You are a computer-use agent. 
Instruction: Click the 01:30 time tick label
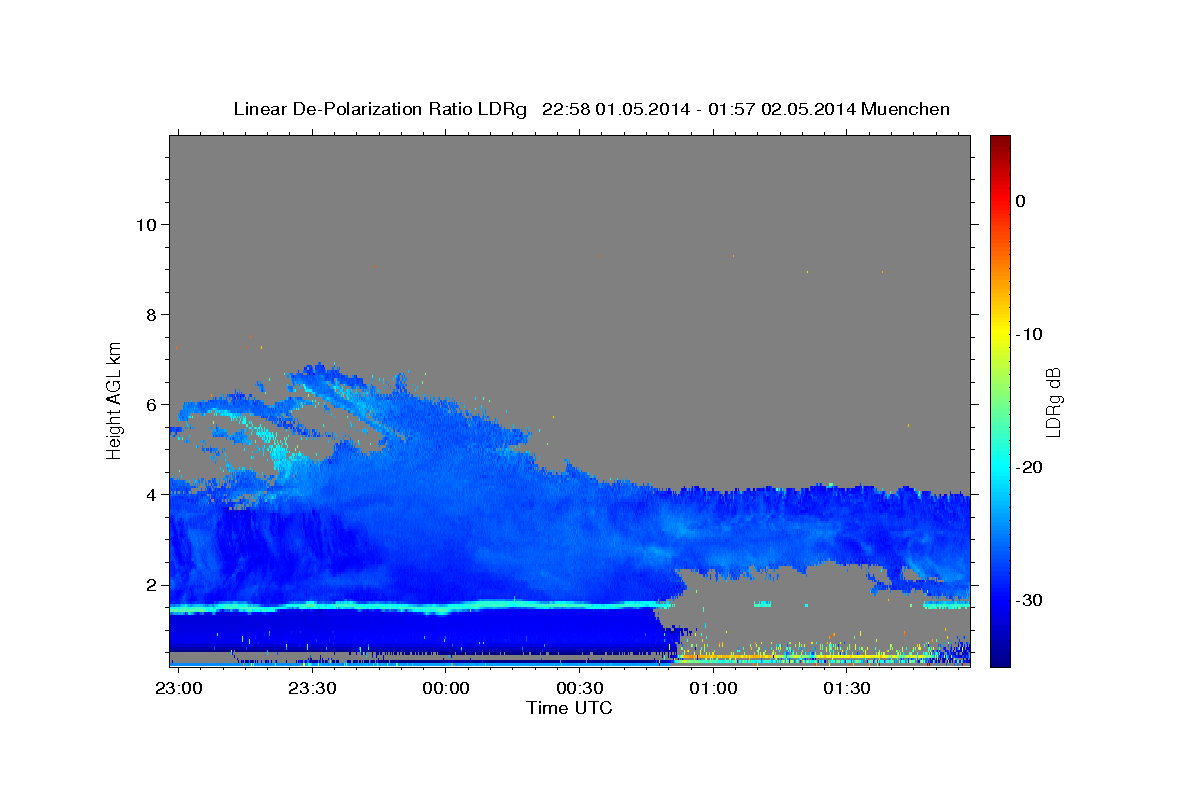(x=847, y=688)
